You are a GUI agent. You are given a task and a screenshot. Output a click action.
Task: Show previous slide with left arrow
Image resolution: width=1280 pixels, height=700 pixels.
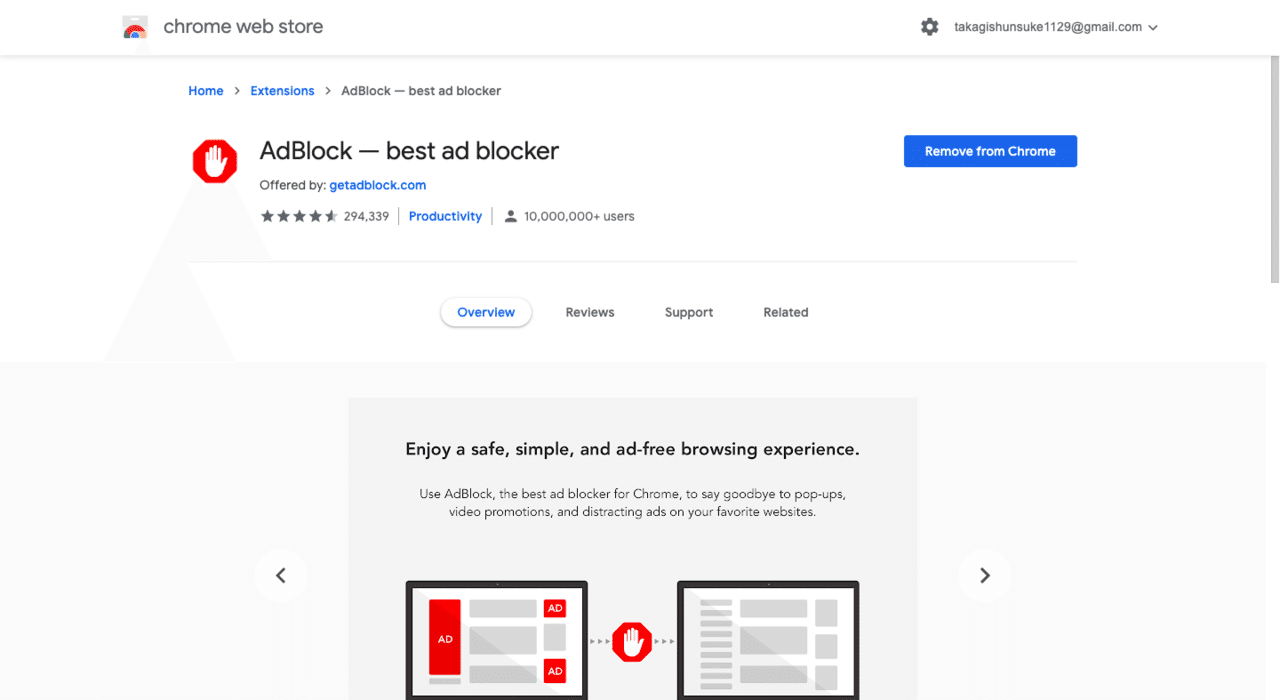281,575
